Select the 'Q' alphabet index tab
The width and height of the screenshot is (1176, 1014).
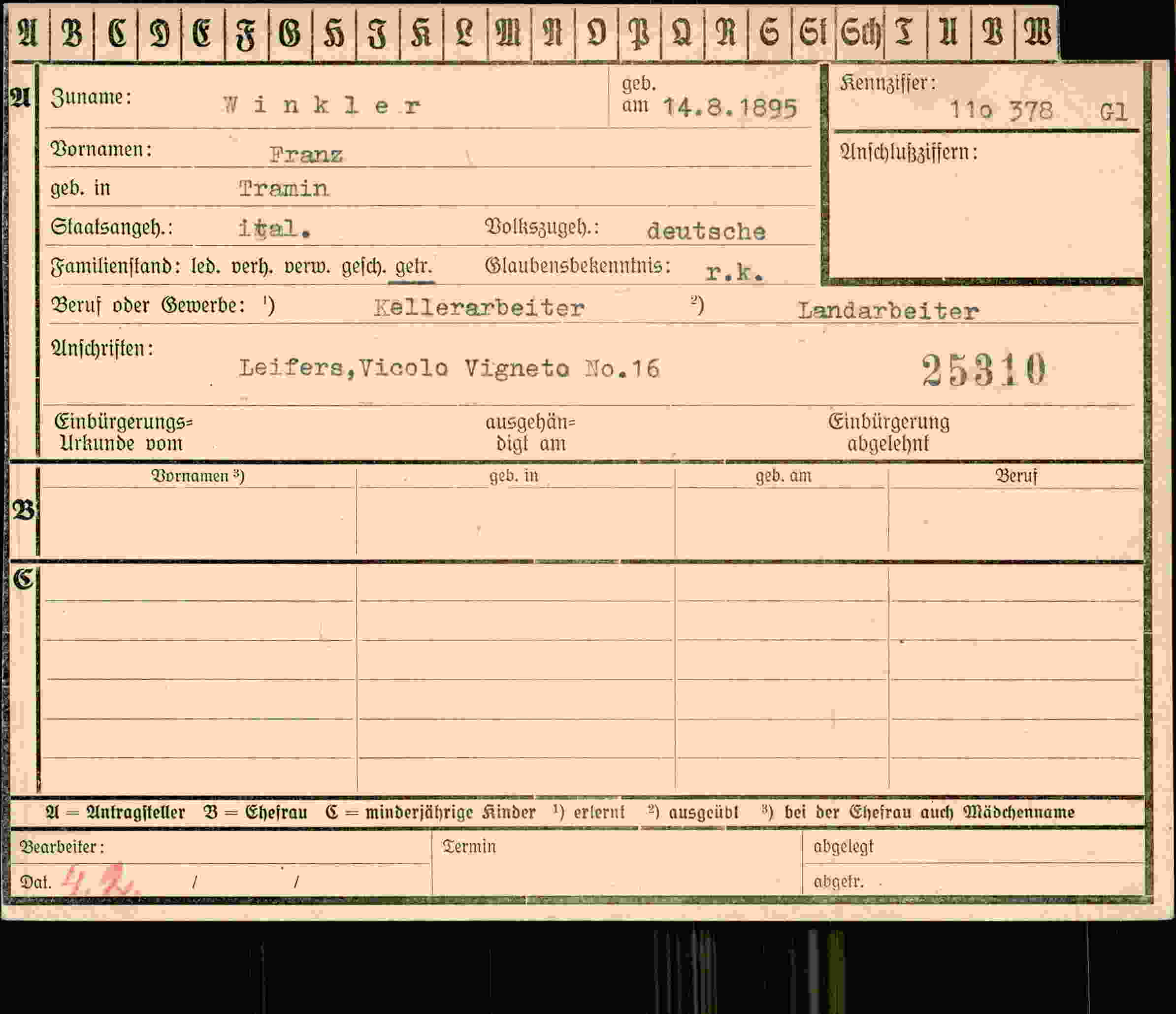click(x=683, y=33)
